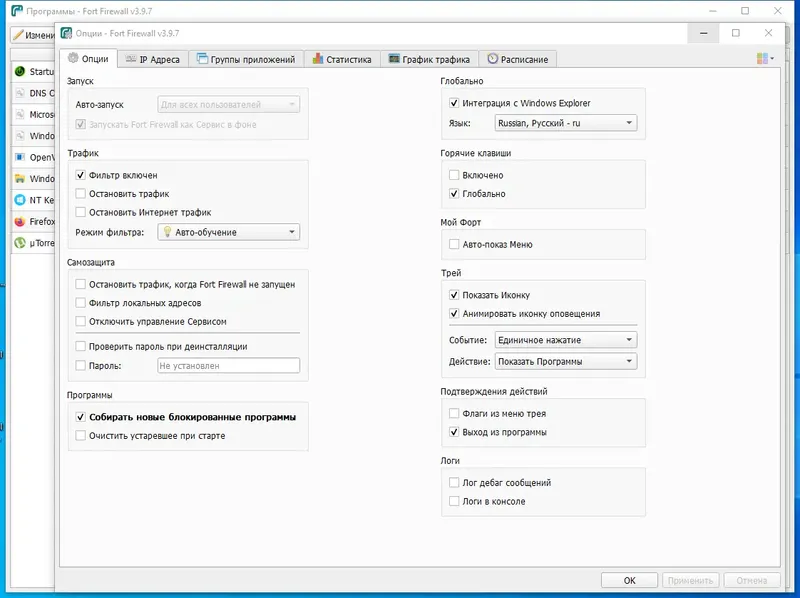Viewport: 800px width, 598px height.
Task: Click the Fort Firewall logo in Programs title bar
Action: click(17, 11)
